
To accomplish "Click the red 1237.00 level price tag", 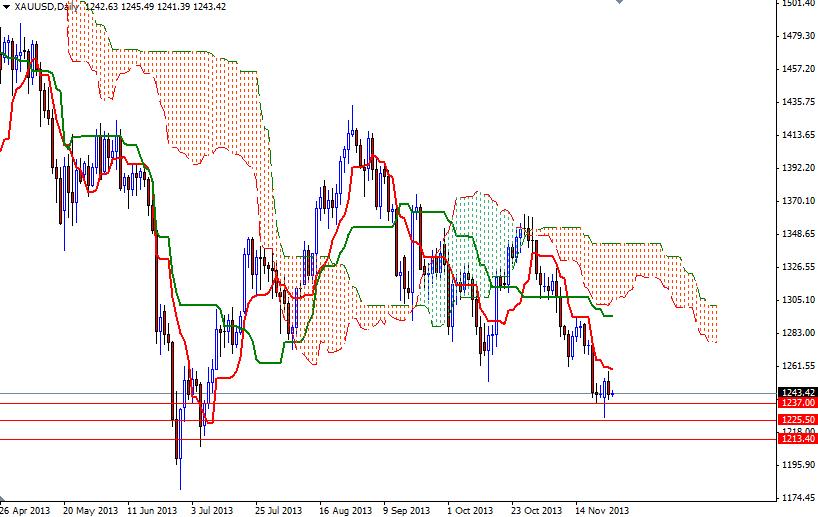I will pyautogui.click(x=798, y=402).
